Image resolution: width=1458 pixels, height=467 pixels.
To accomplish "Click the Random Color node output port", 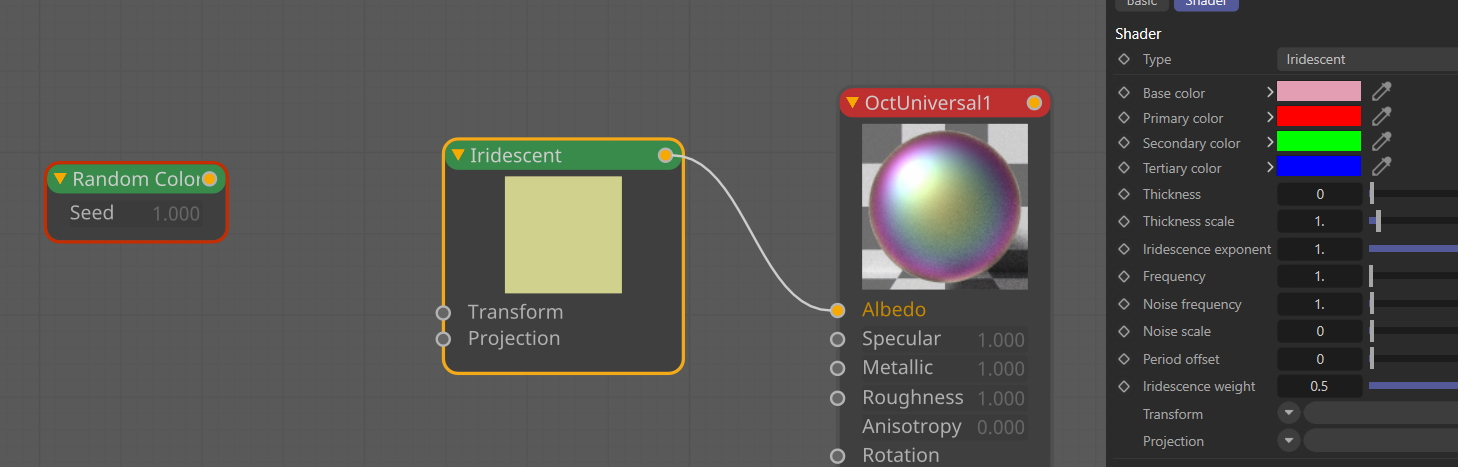I will pyautogui.click(x=209, y=179).
